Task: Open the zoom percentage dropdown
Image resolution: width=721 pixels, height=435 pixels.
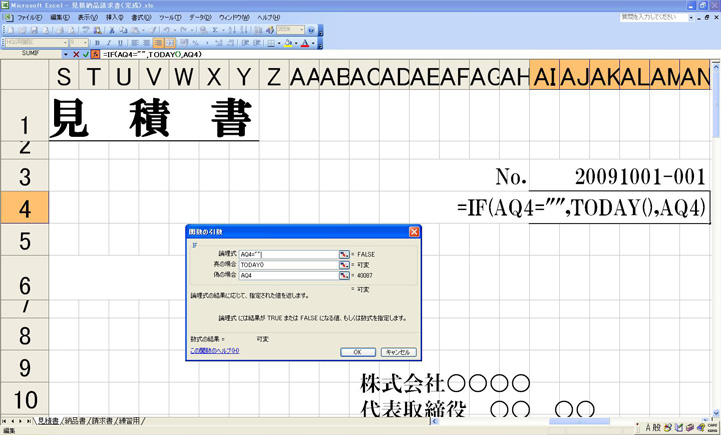Action: (x=302, y=30)
